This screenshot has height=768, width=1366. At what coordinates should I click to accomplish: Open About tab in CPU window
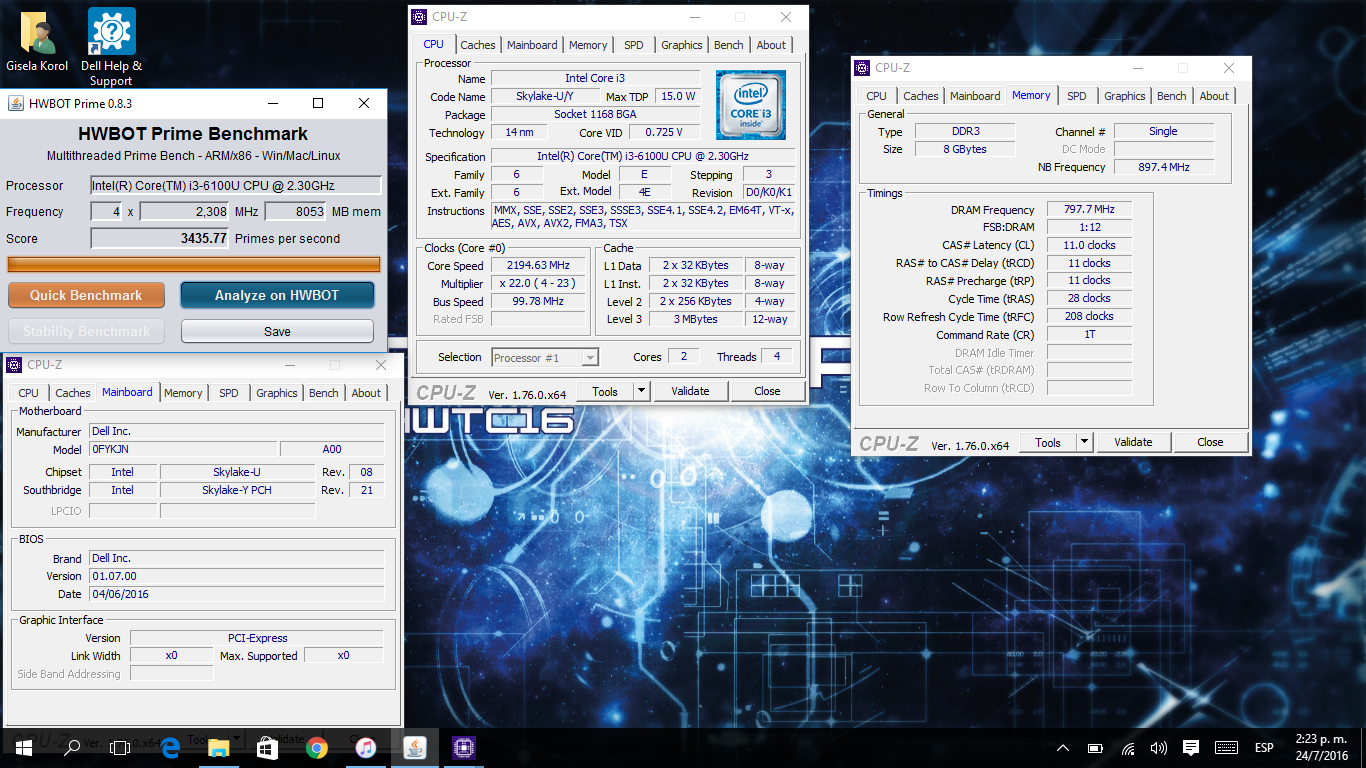click(771, 45)
